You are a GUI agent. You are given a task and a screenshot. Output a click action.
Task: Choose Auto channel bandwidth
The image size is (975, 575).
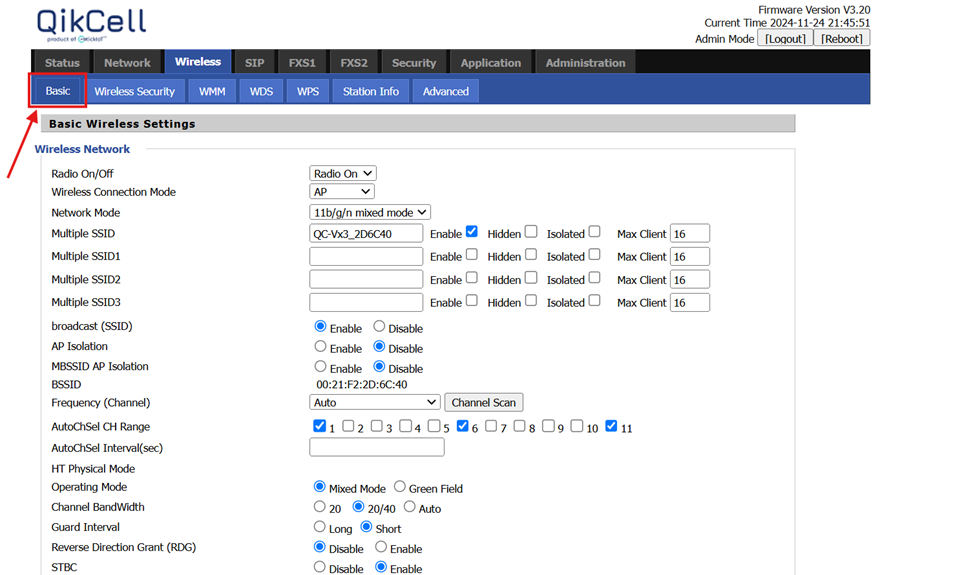coord(410,507)
